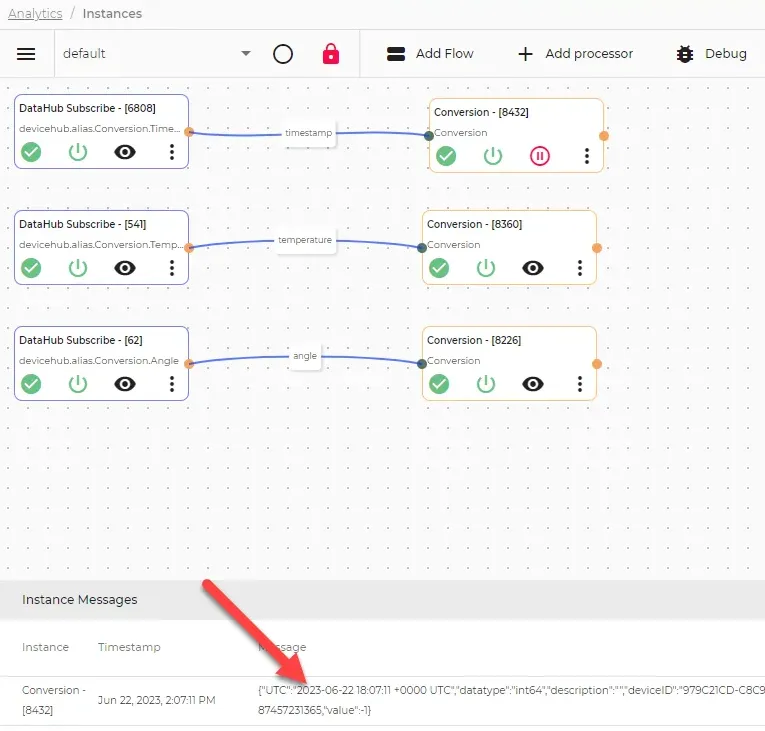Click green check status on Conversion [8226]
The width and height of the screenshot is (765, 731).
click(x=439, y=384)
